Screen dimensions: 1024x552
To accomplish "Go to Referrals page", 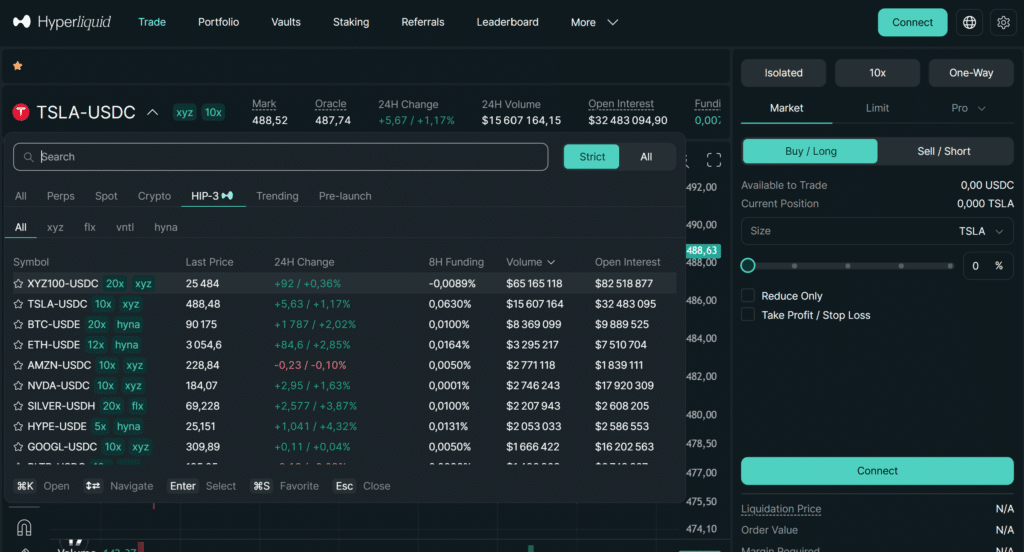I will tap(423, 22).
